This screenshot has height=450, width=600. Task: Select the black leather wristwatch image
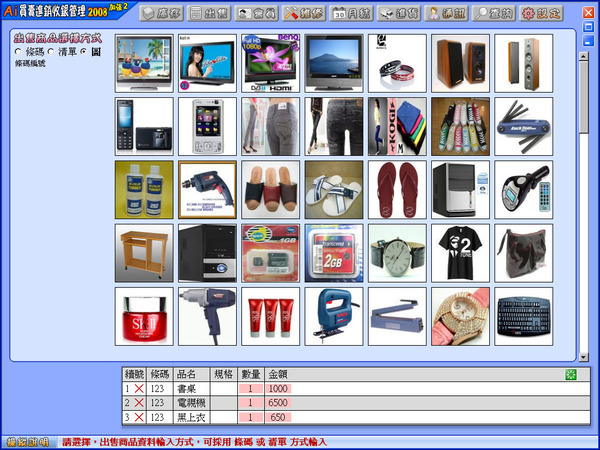(397, 253)
